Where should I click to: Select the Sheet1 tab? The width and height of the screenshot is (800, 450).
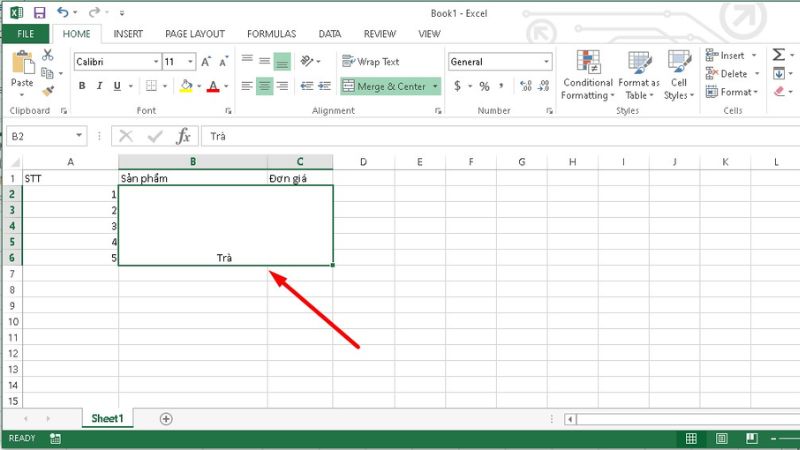[107, 418]
